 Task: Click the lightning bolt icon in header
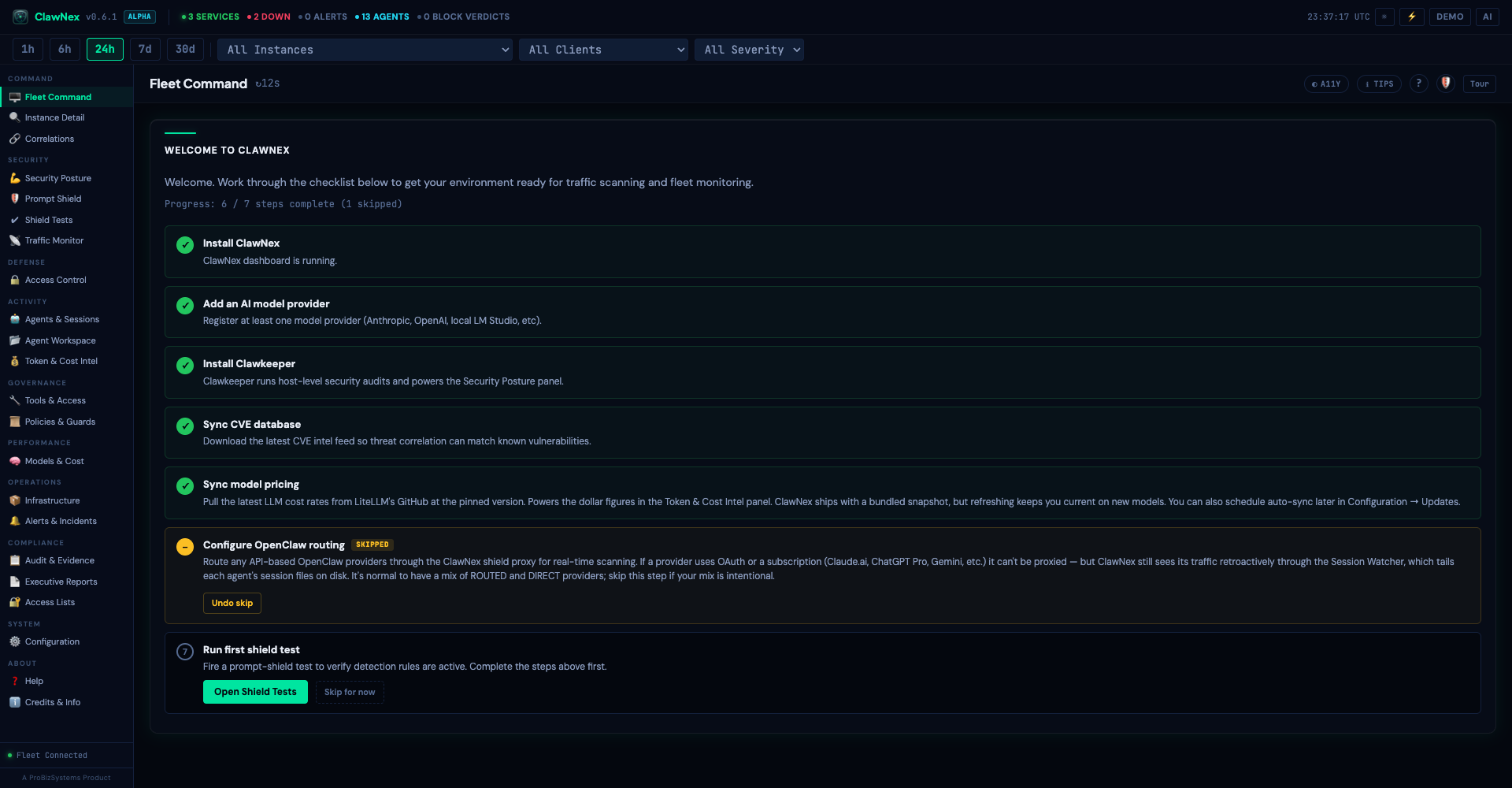[x=1411, y=17]
